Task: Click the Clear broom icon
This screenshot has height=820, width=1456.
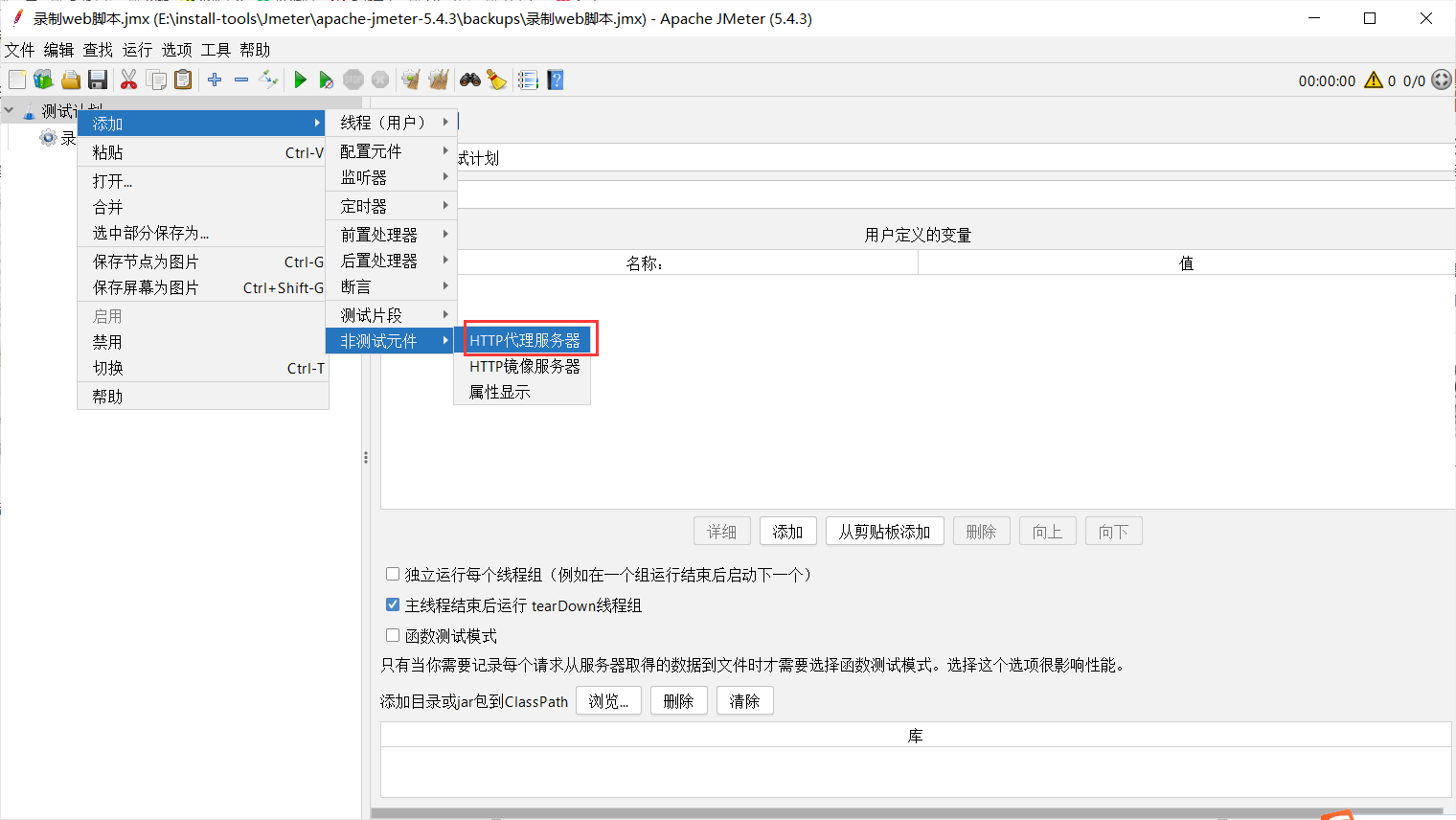Action: click(x=411, y=80)
